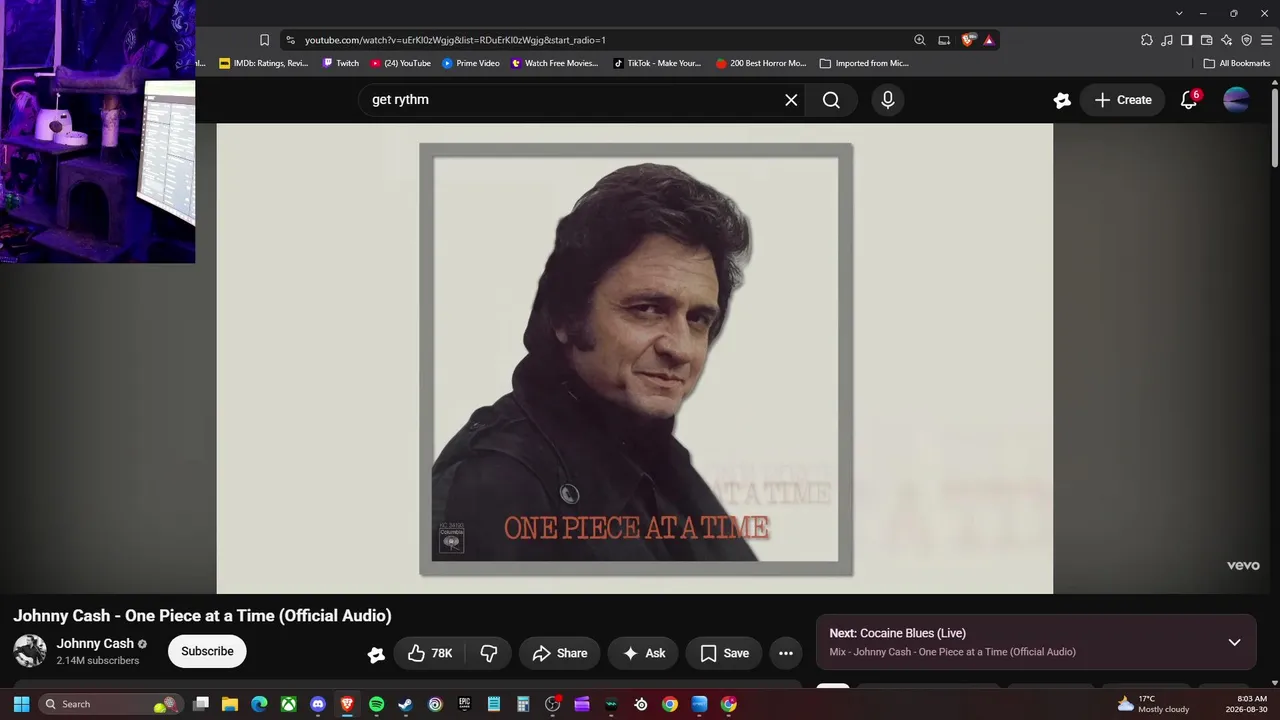The width and height of the screenshot is (1280, 720).
Task: Open Brave Rewards triangle icon
Action: pos(989,40)
